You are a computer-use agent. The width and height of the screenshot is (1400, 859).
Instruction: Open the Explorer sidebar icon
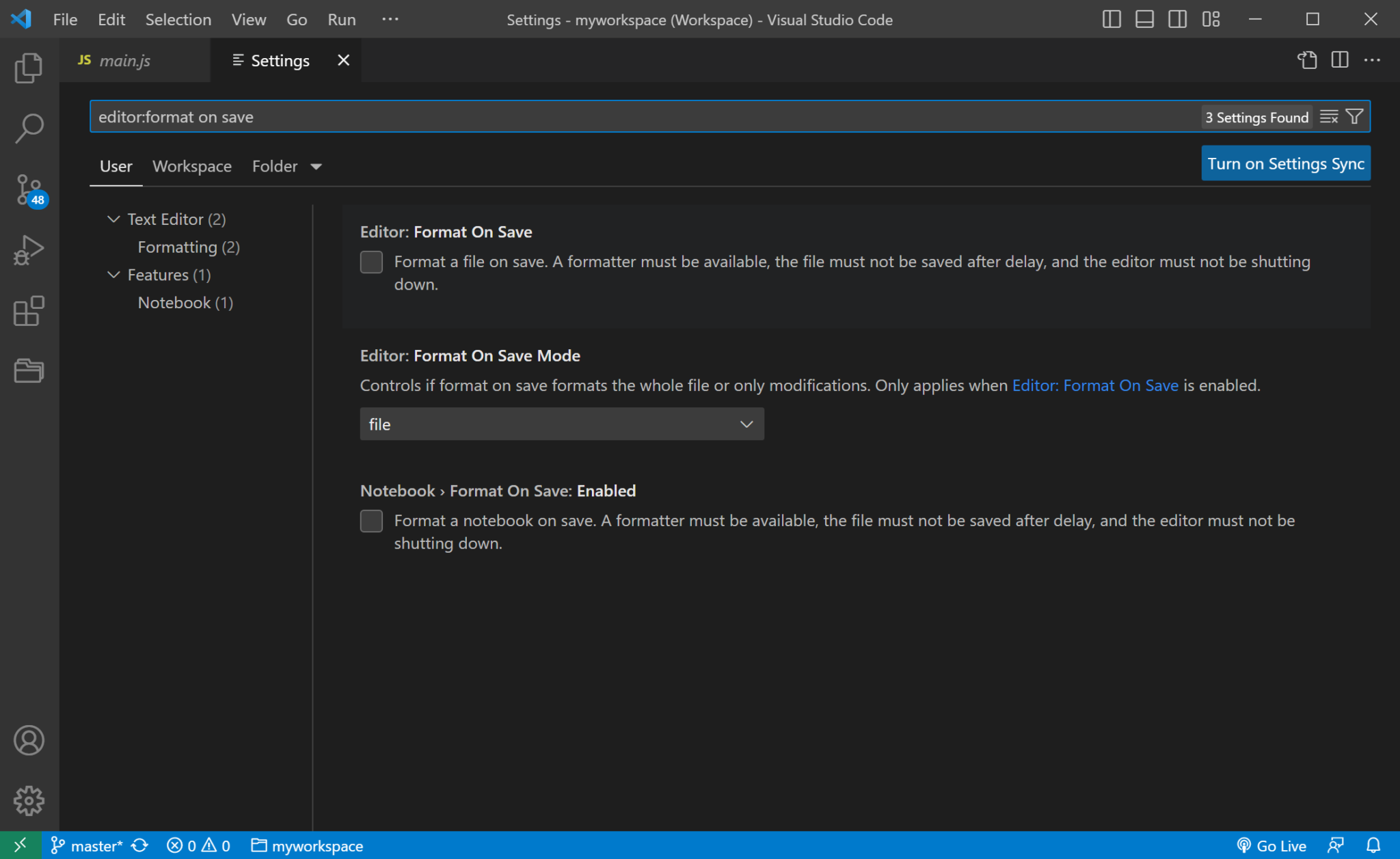point(28,67)
